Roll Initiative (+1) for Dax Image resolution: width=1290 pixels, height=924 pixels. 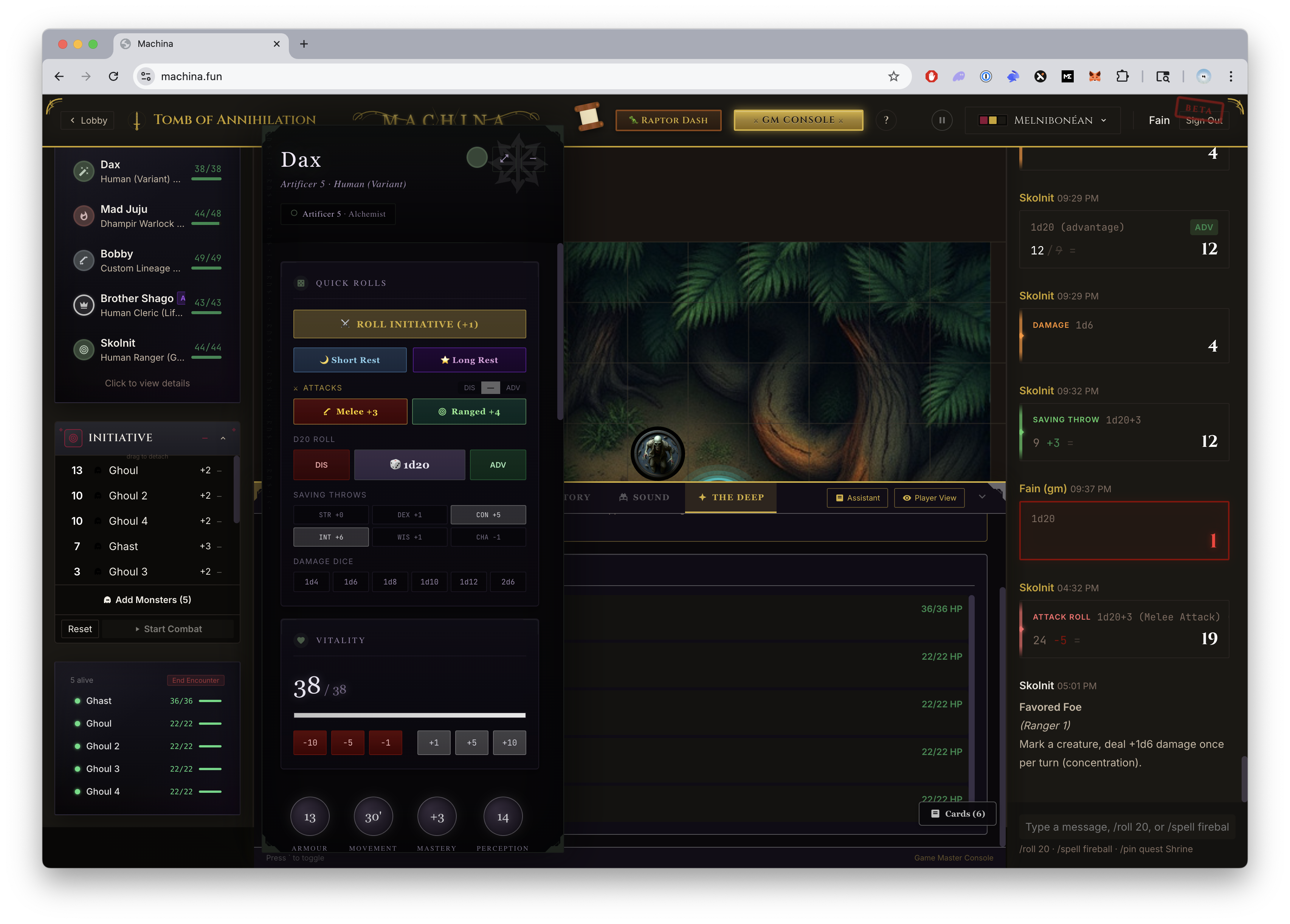(409, 324)
